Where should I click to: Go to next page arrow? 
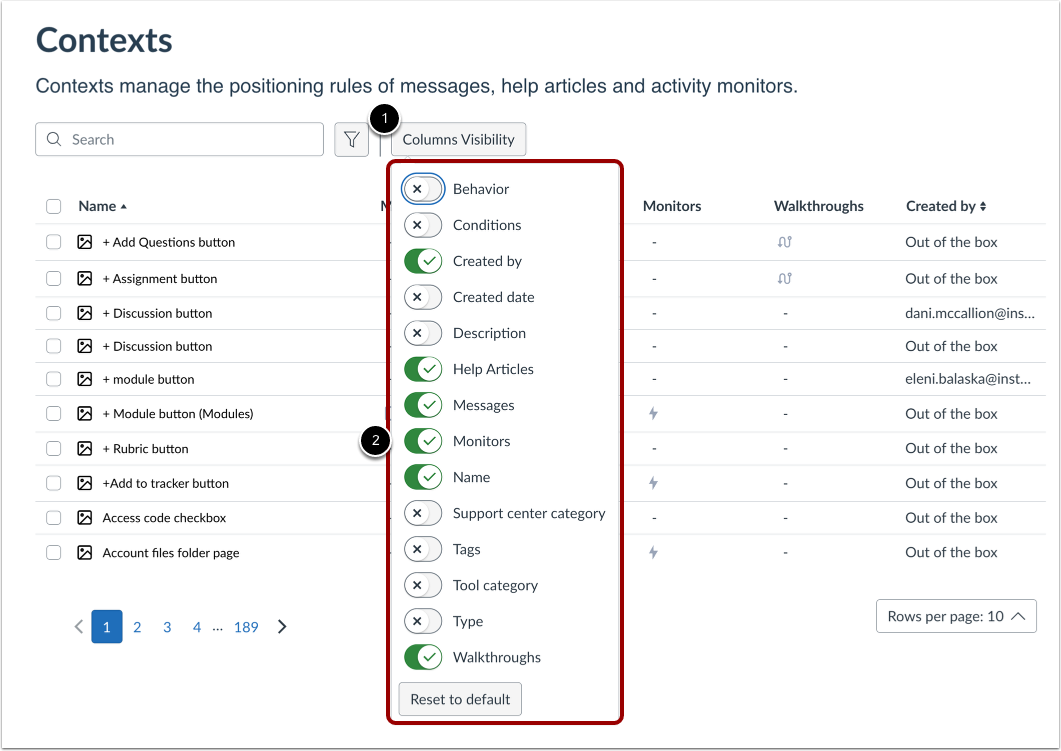[x=282, y=627]
